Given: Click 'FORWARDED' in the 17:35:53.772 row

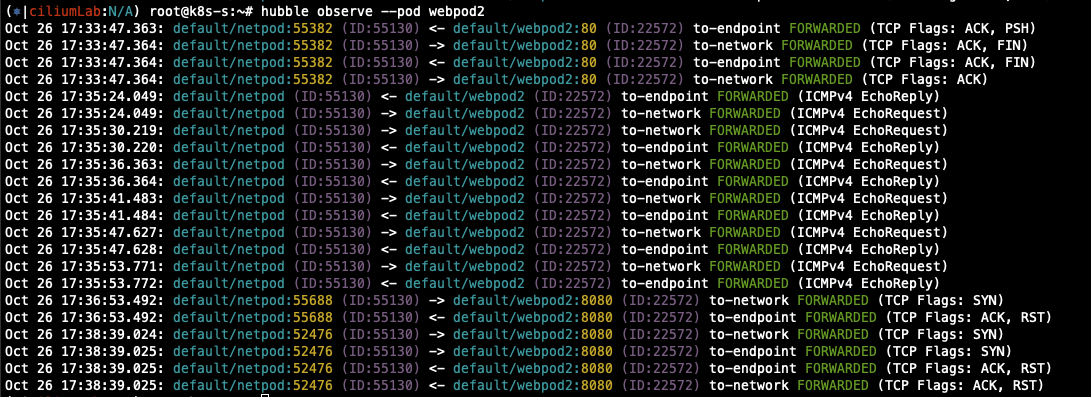Looking at the screenshot, I should click(753, 284).
